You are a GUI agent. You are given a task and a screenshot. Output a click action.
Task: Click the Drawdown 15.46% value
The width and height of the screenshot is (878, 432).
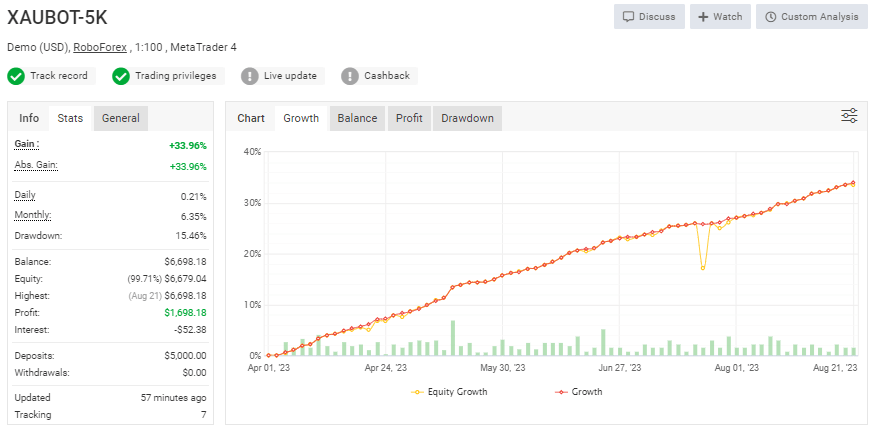coord(191,236)
